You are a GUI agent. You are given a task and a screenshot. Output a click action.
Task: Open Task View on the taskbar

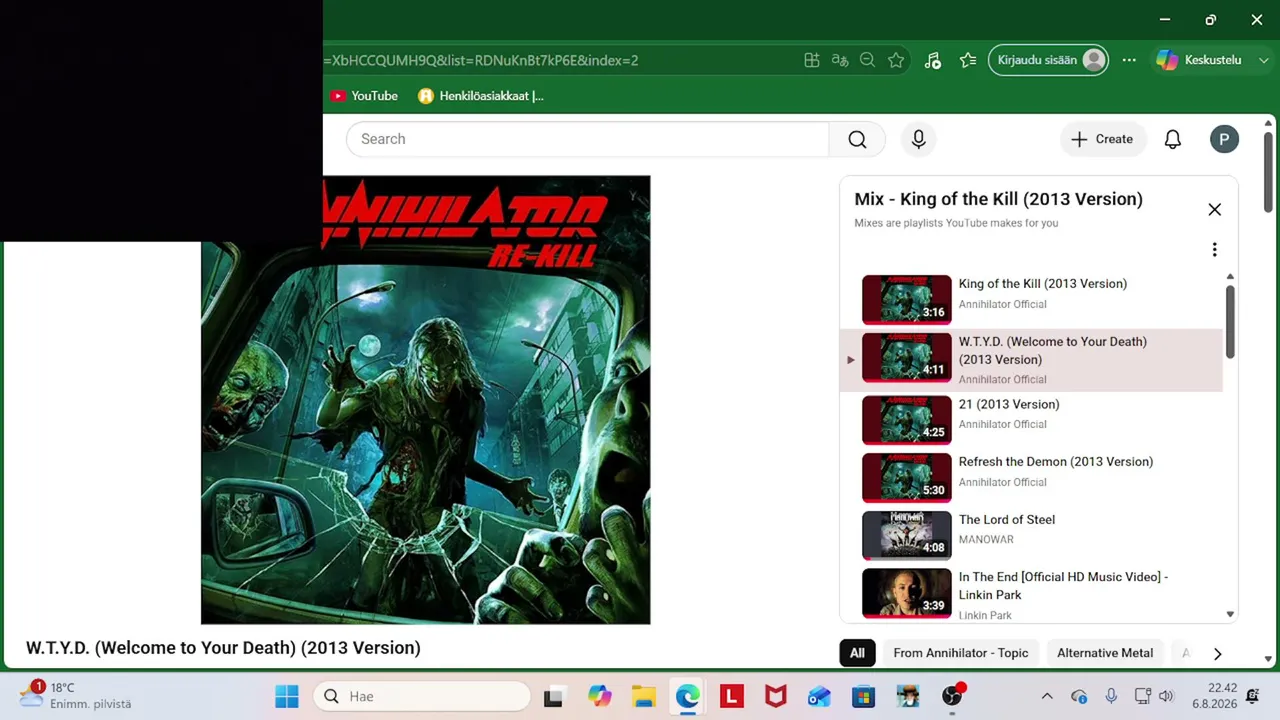pos(553,697)
